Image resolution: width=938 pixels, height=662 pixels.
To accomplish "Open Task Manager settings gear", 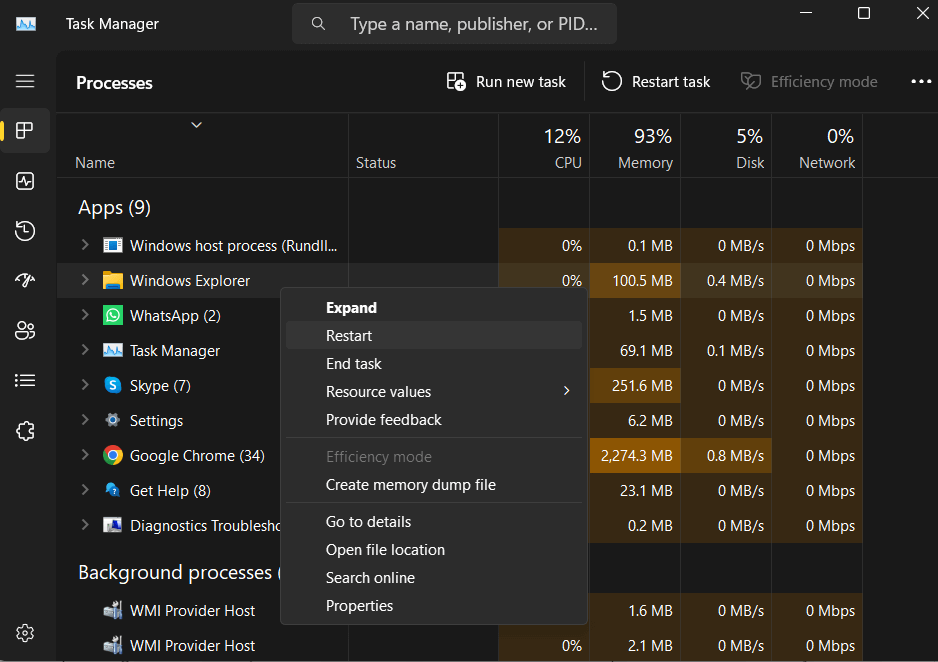I will click(x=25, y=633).
